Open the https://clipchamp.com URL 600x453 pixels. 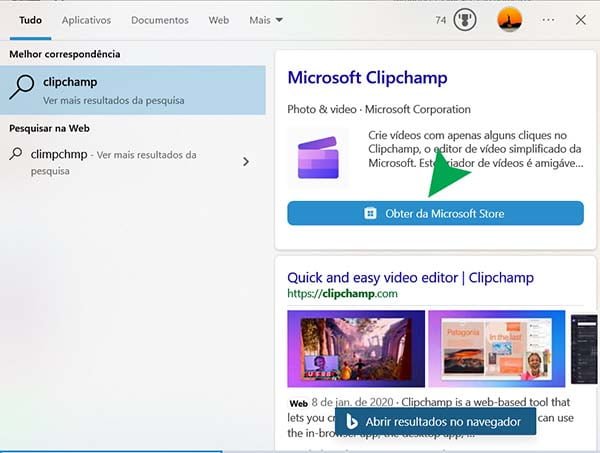pos(342,294)
